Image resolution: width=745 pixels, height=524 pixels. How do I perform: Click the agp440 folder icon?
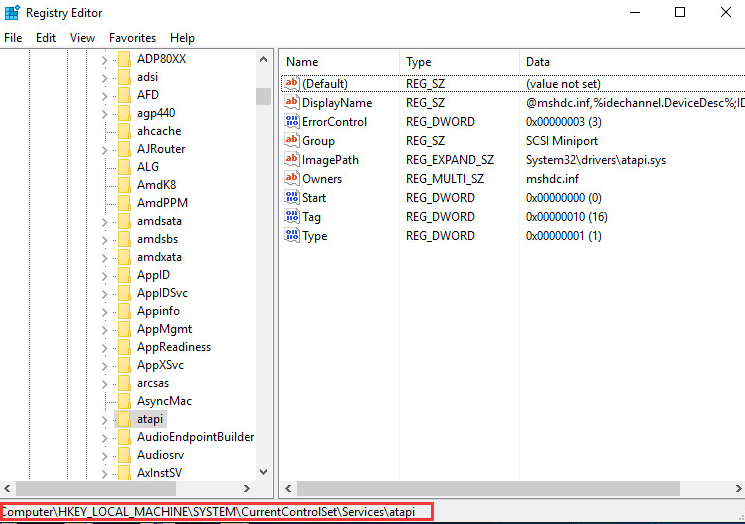[124, 113]
